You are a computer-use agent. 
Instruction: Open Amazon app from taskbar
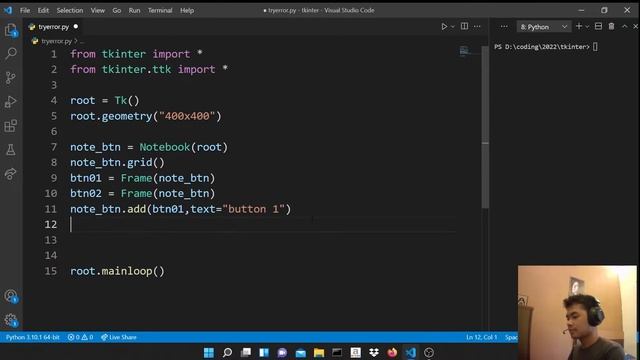(x=356, y=352)
